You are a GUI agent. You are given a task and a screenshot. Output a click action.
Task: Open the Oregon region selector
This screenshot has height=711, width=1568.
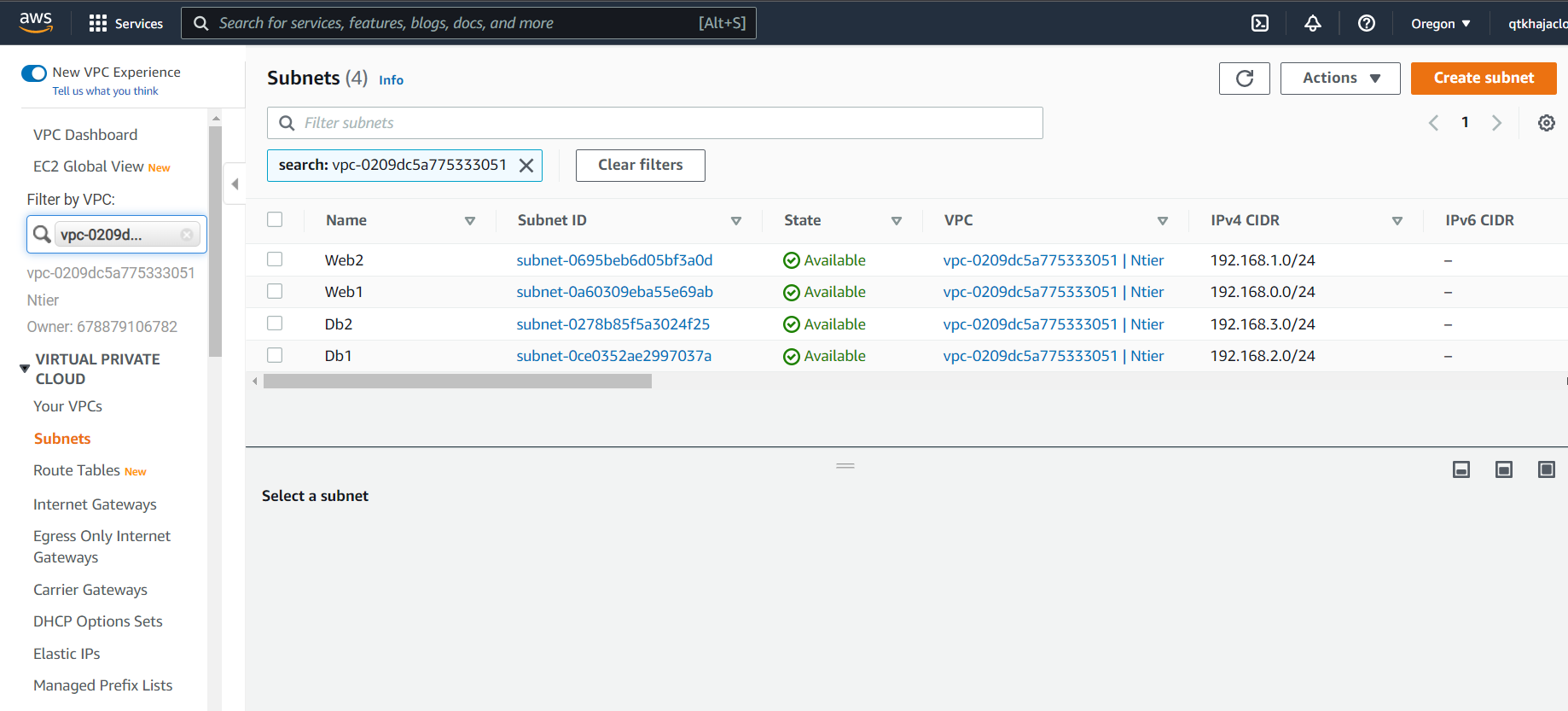pos(1441,23)
